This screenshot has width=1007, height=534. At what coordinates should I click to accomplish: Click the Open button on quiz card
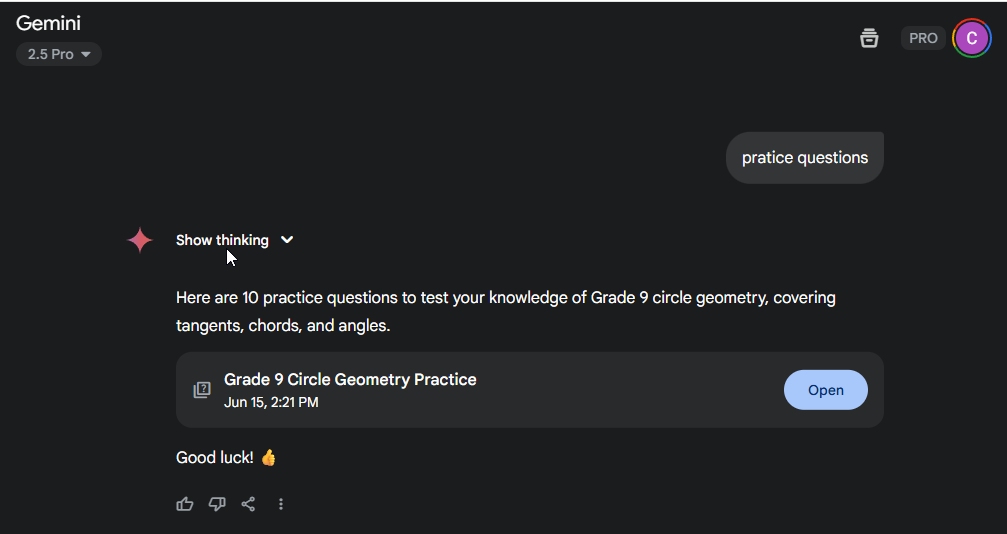826,390
